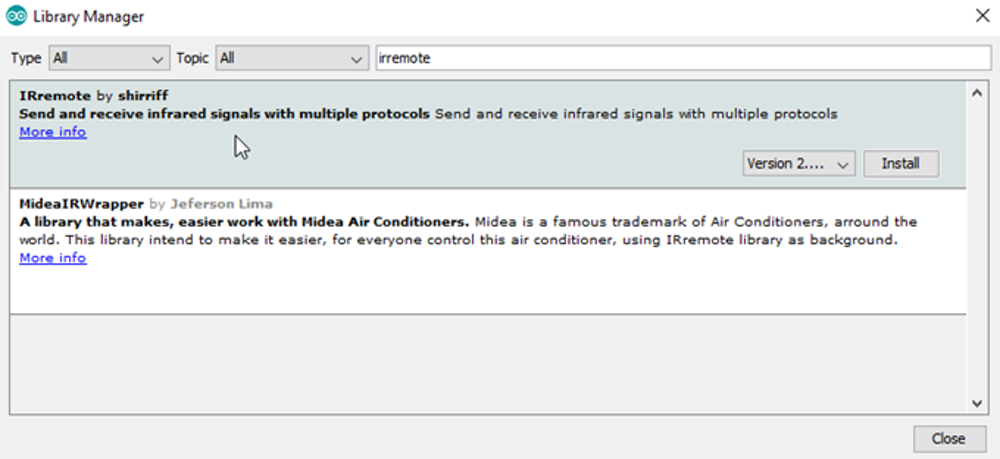The image size is (1000, 459).
Task: Click the vertical scrollbar track
Action: tap(978, 250)
